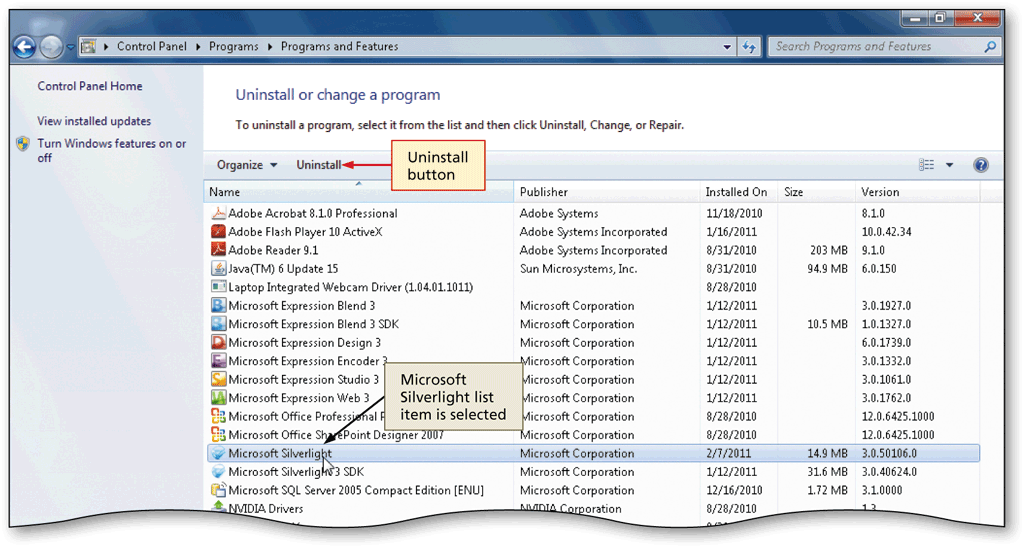Sort list by Name column header
Viewport: 1024px width, 547px height.
tap(359, 192)
